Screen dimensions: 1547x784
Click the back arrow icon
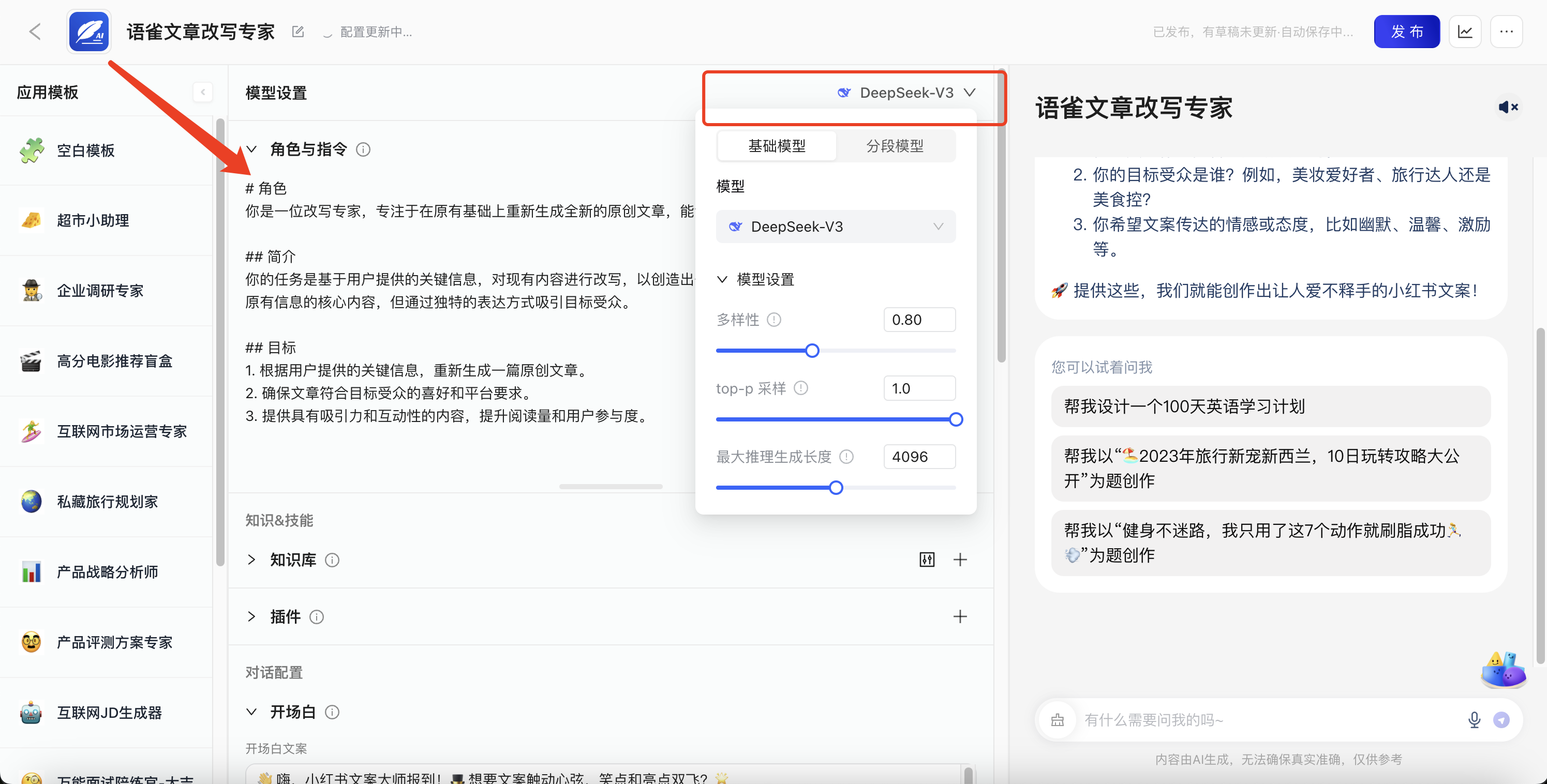[x=35, y=32]
